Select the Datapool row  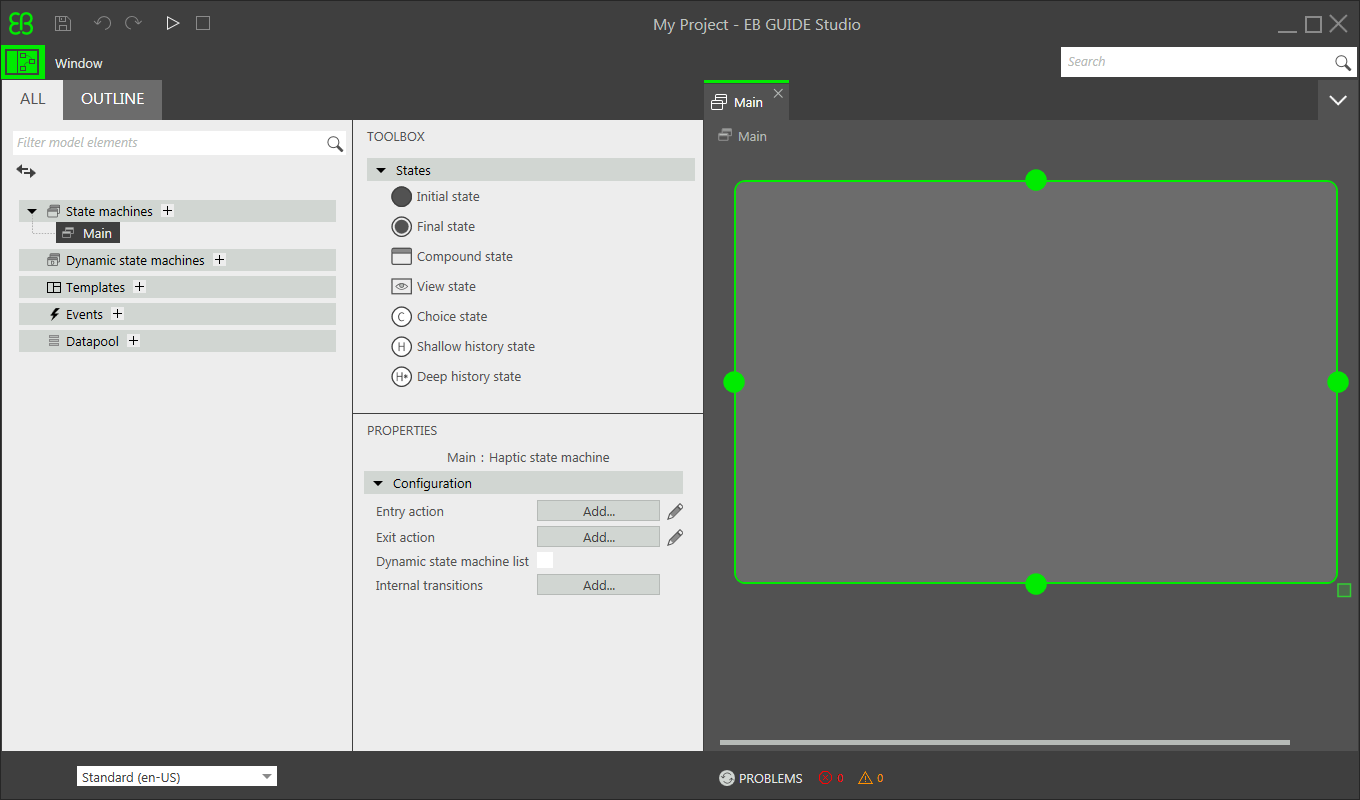click(x=177, y=341)
